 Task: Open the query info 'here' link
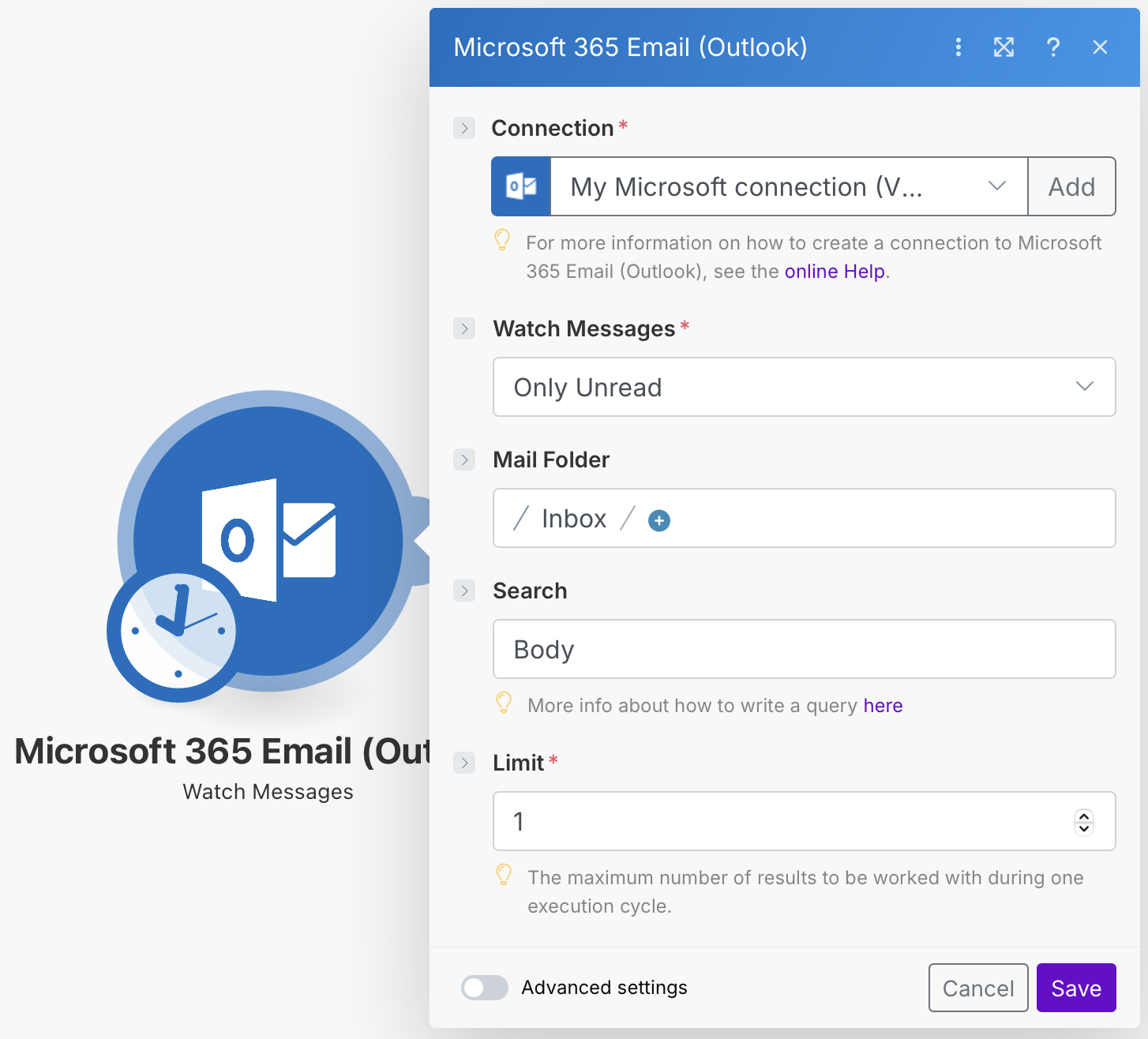(x=883, y=706)
